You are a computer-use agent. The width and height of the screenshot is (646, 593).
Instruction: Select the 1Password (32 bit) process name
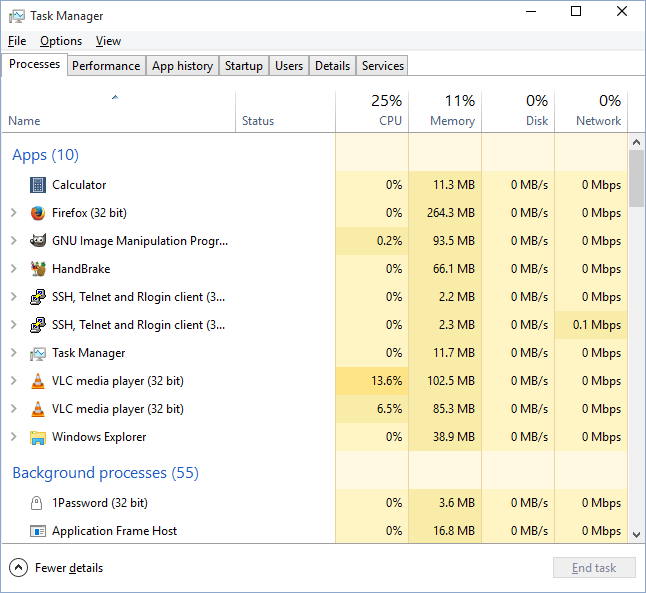[x=100, y=503]
